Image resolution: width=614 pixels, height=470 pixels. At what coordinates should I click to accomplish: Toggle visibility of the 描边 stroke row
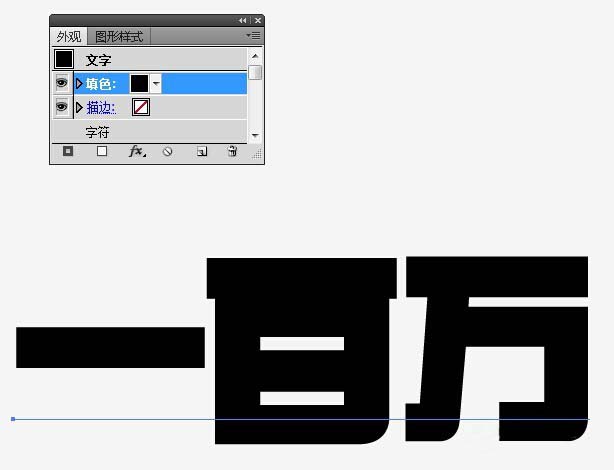point(62,107)
